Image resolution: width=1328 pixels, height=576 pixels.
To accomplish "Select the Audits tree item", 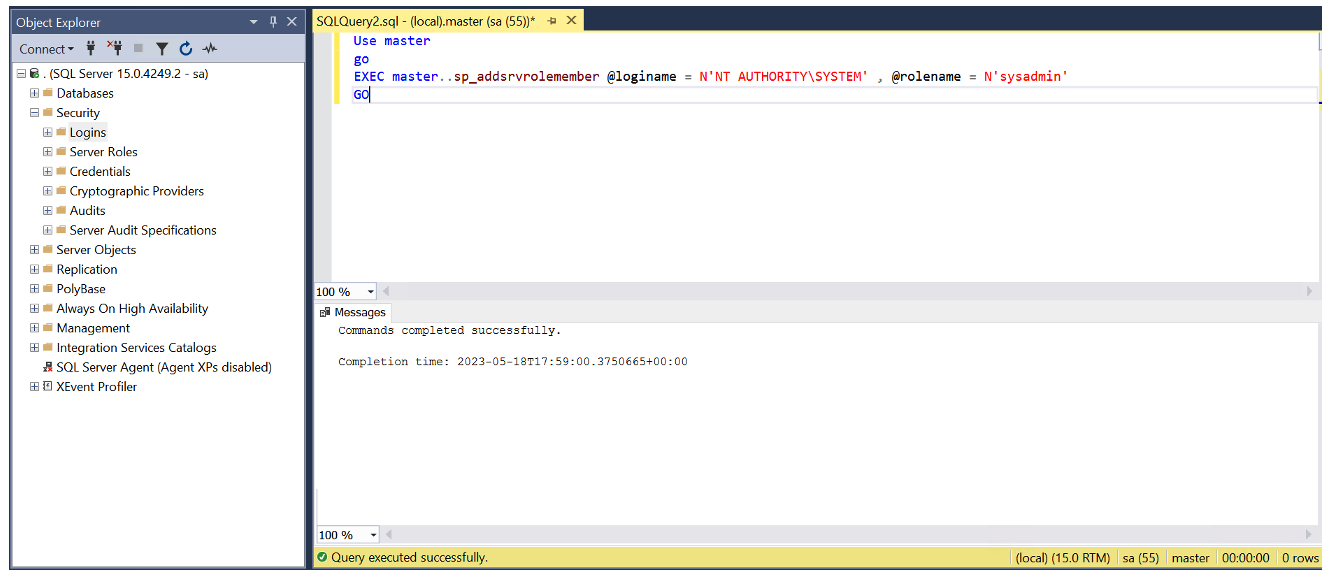I will (88, 211).
